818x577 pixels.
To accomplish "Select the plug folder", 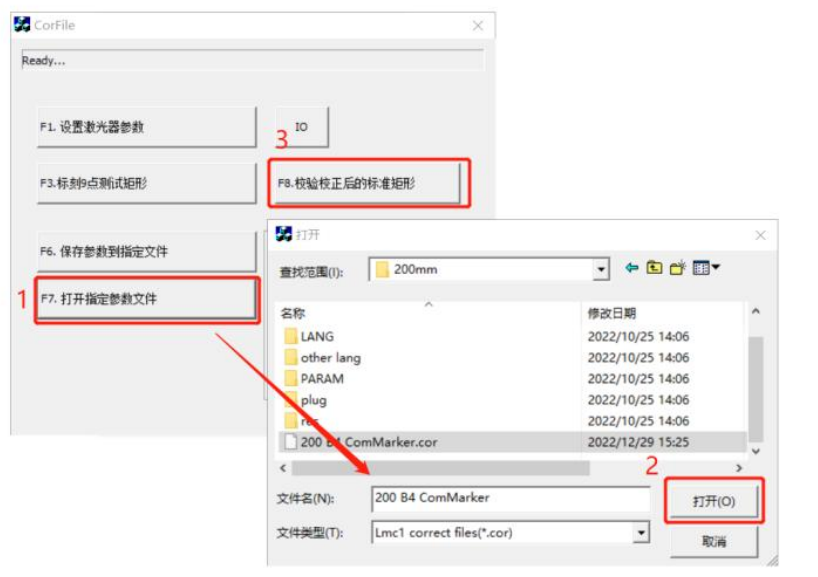I will [x=313, y=400].
